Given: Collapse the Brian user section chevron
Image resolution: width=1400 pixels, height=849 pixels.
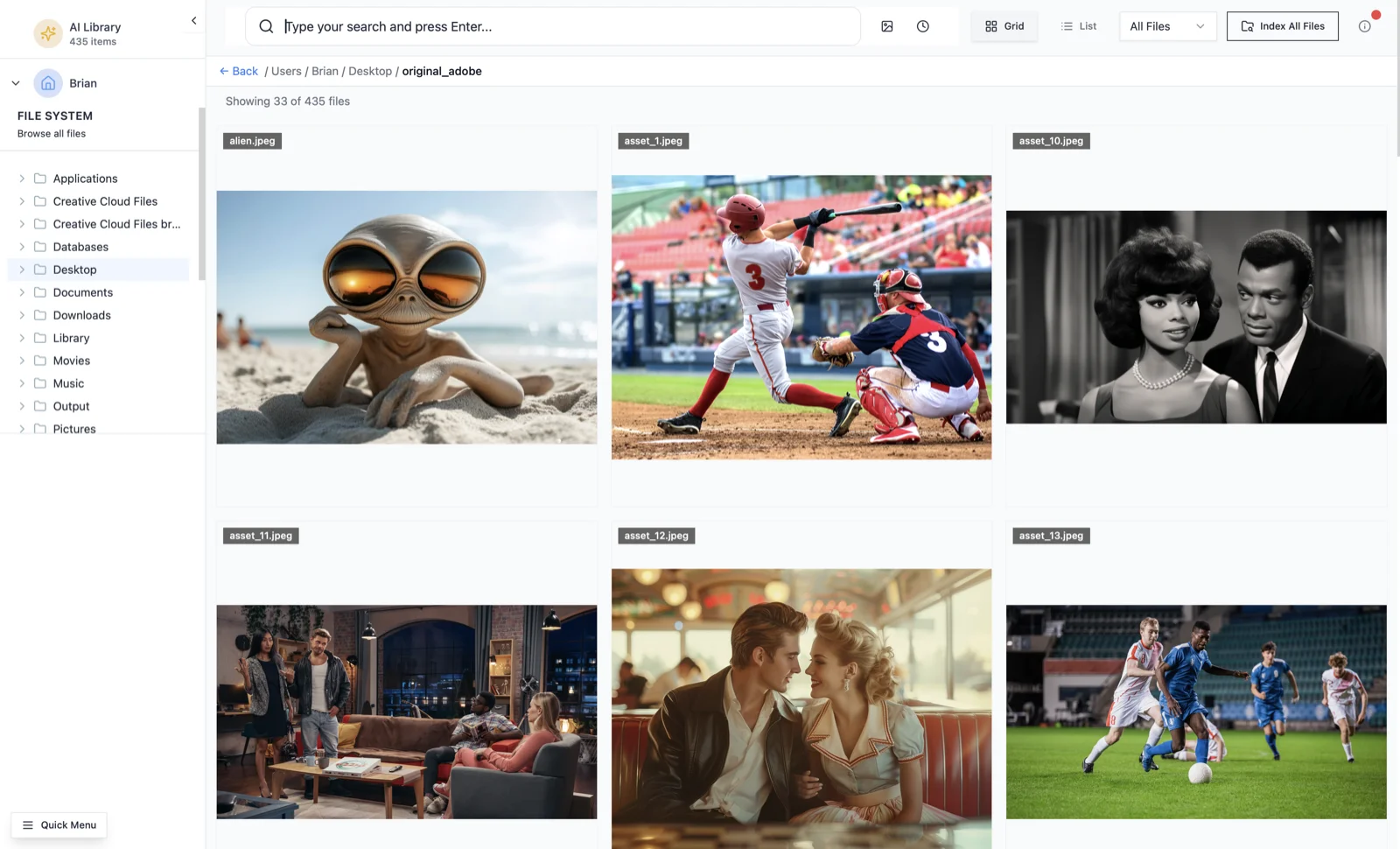Looking at the screenshot, I should click(x=16, y=83).
